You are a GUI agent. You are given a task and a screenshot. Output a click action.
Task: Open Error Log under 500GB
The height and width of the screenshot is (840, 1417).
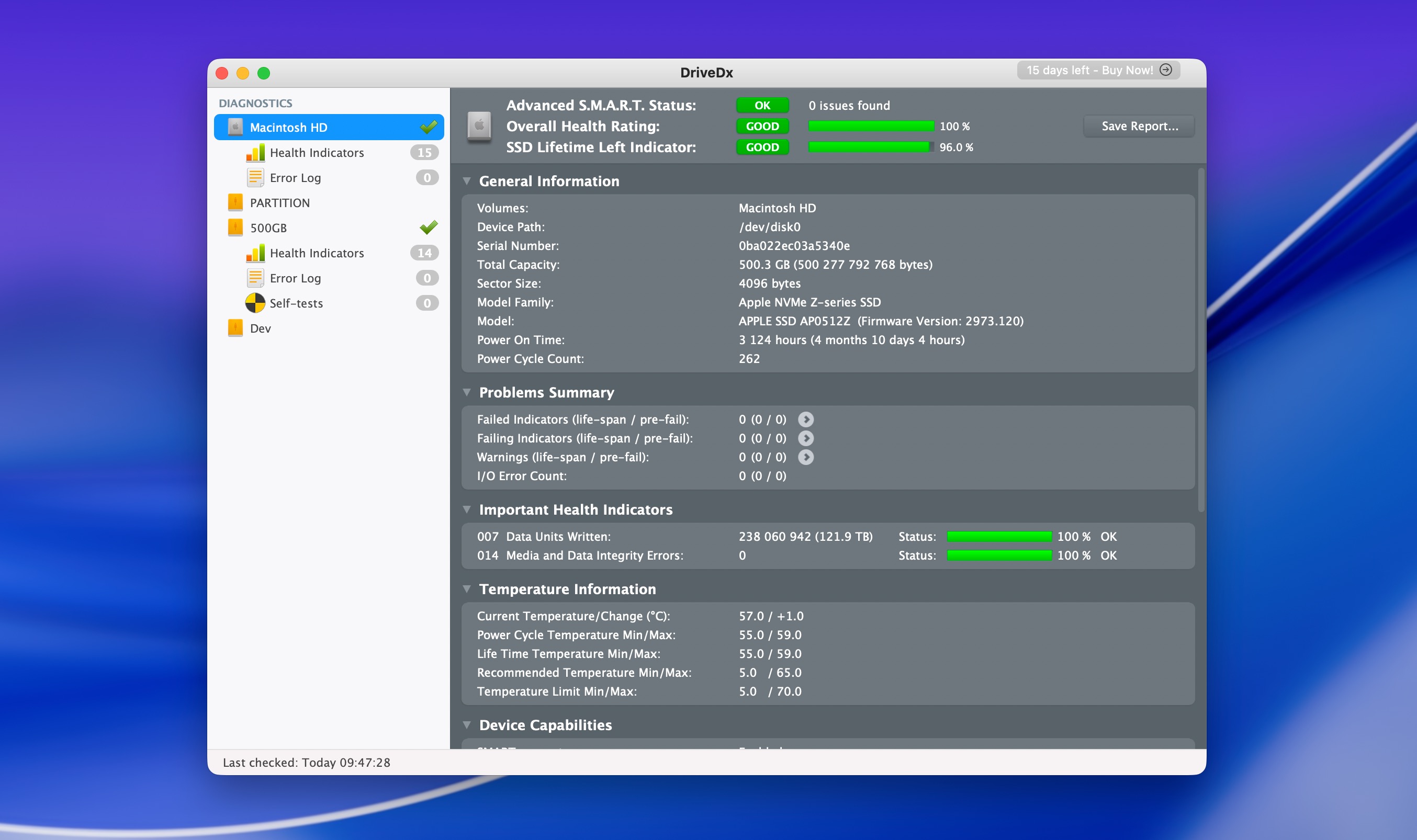(x=329, y=278)
